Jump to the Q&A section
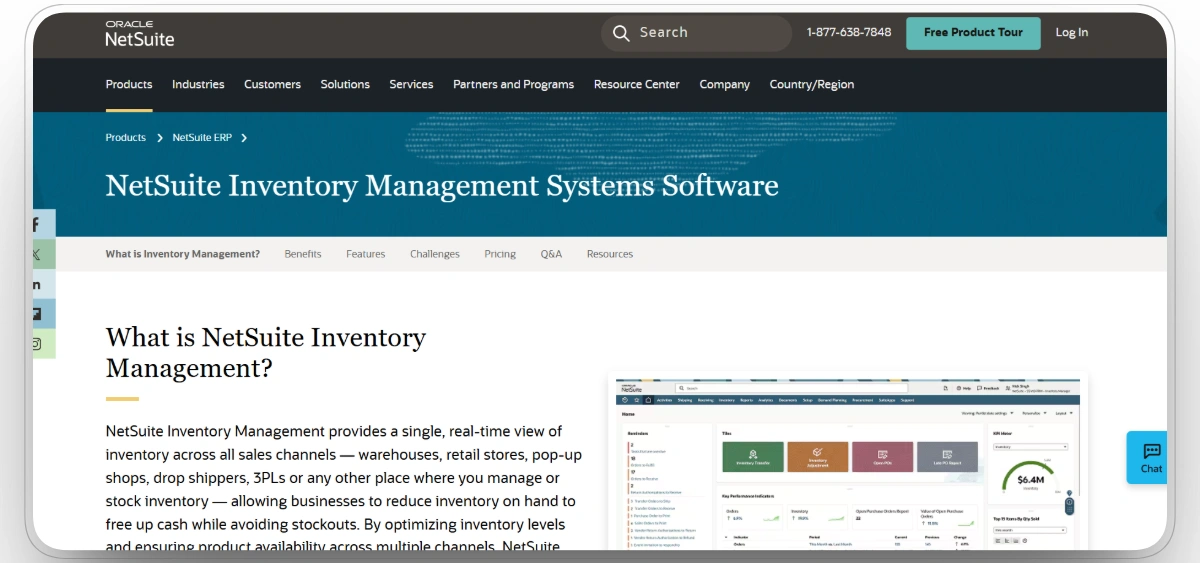Image resolution: width=1200 pixels, height=563 pixels. [552, 254]
